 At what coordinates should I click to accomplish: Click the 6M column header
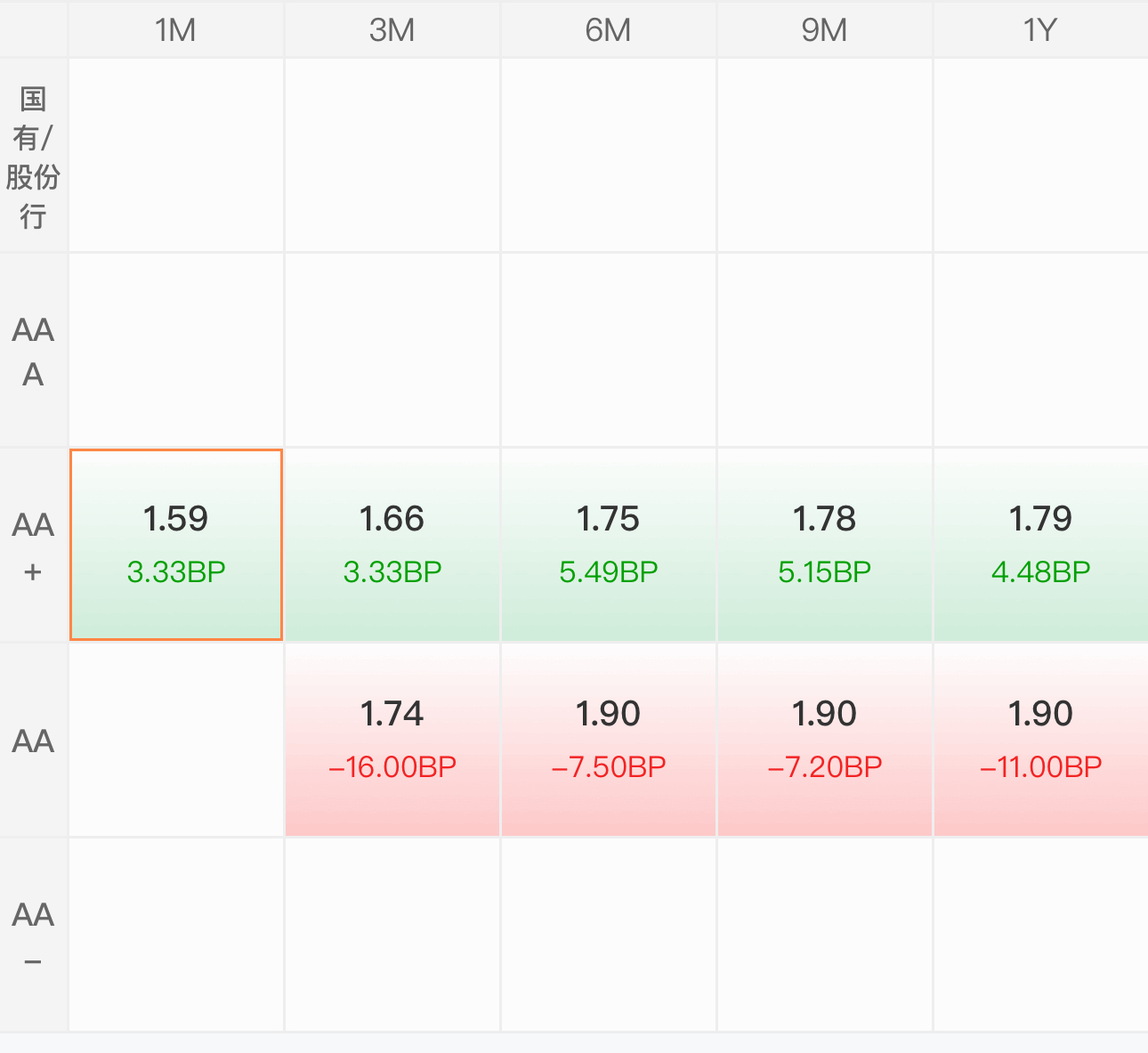click(609, 30)
